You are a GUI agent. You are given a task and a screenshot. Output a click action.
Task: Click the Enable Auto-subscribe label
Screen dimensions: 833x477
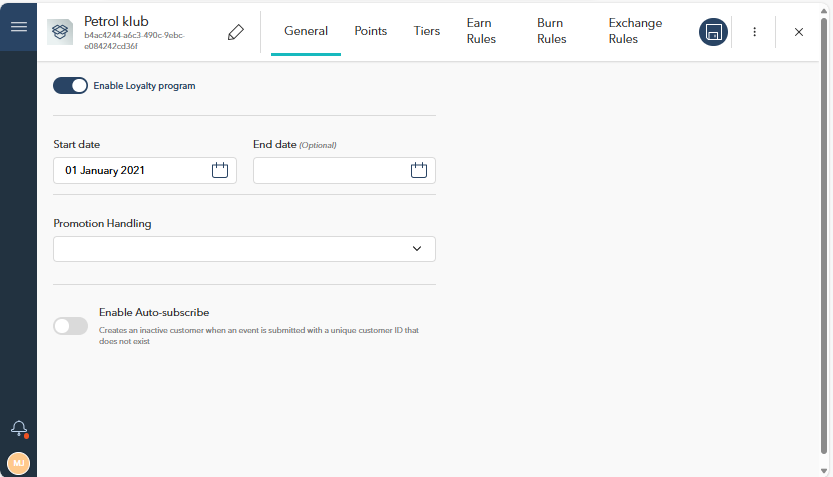pos(154,312)
